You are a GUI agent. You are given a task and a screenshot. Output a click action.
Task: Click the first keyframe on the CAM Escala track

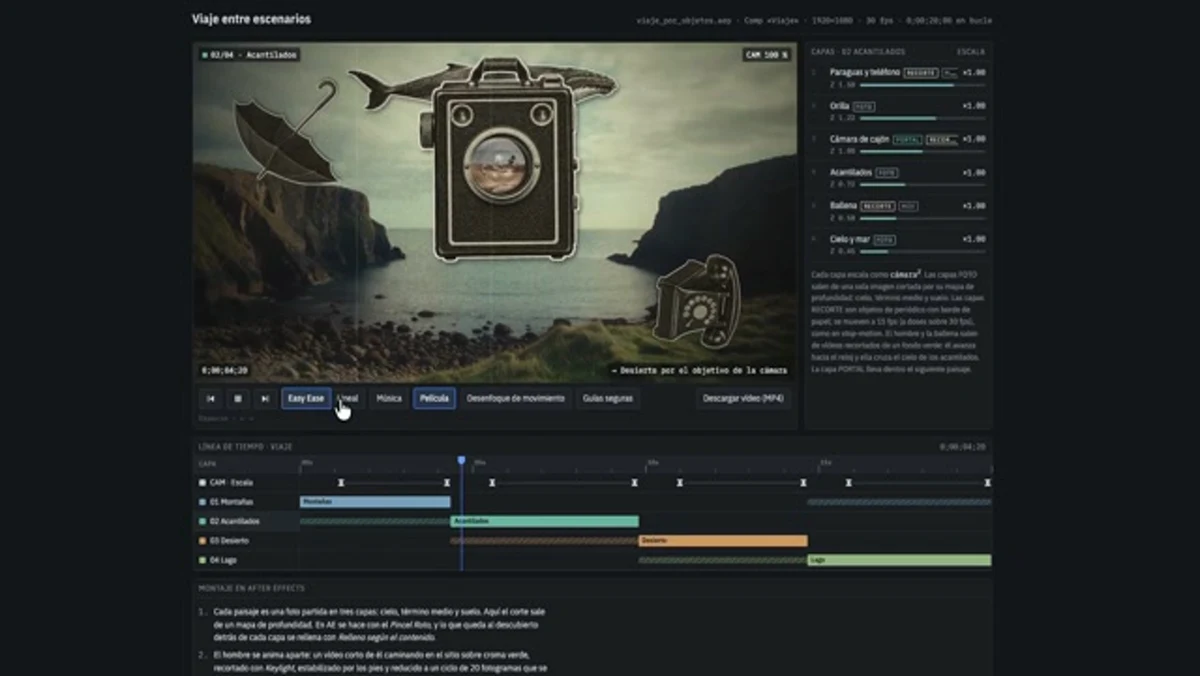pos(340,482)
